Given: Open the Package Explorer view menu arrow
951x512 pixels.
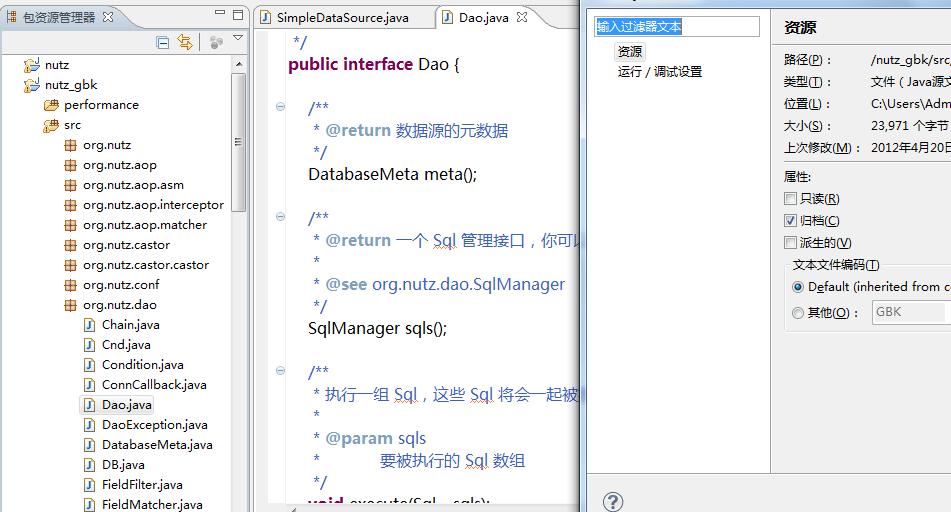Looking at the screenshot, I should click(x=238, y=38).
